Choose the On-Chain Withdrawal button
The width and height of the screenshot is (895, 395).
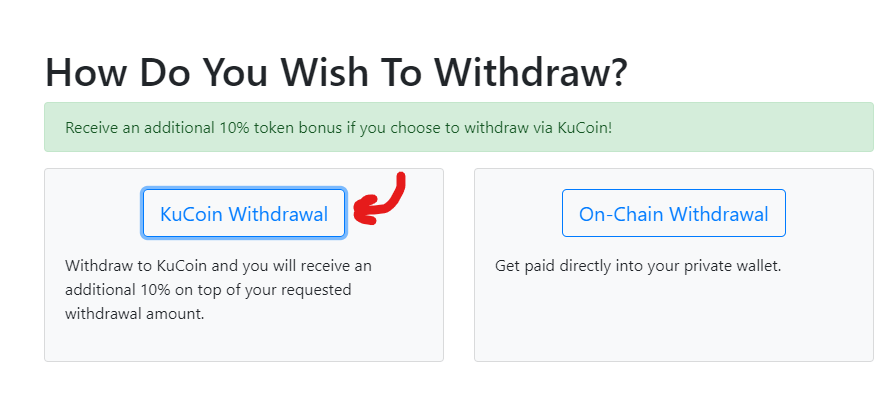[674, 213]
